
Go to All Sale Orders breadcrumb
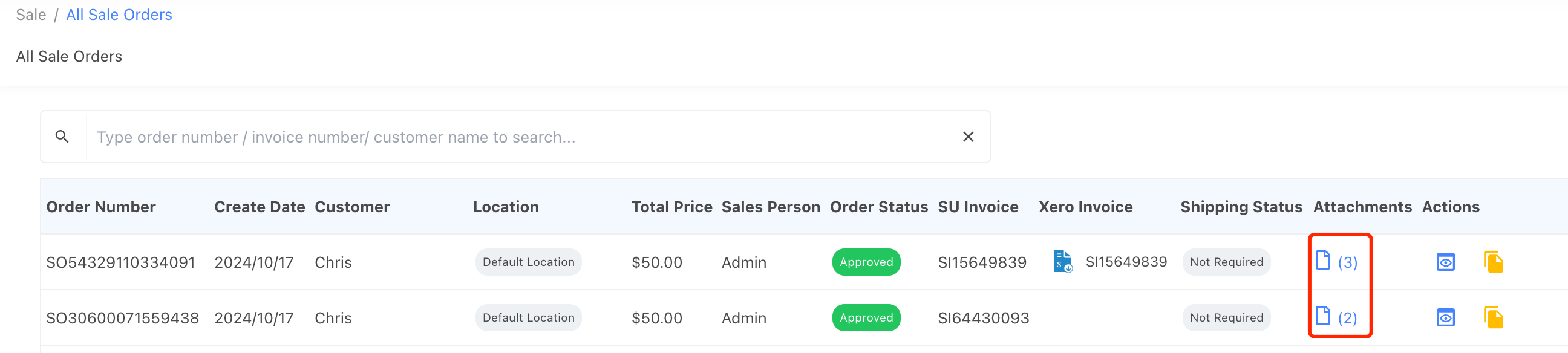[x=119, y=15]
